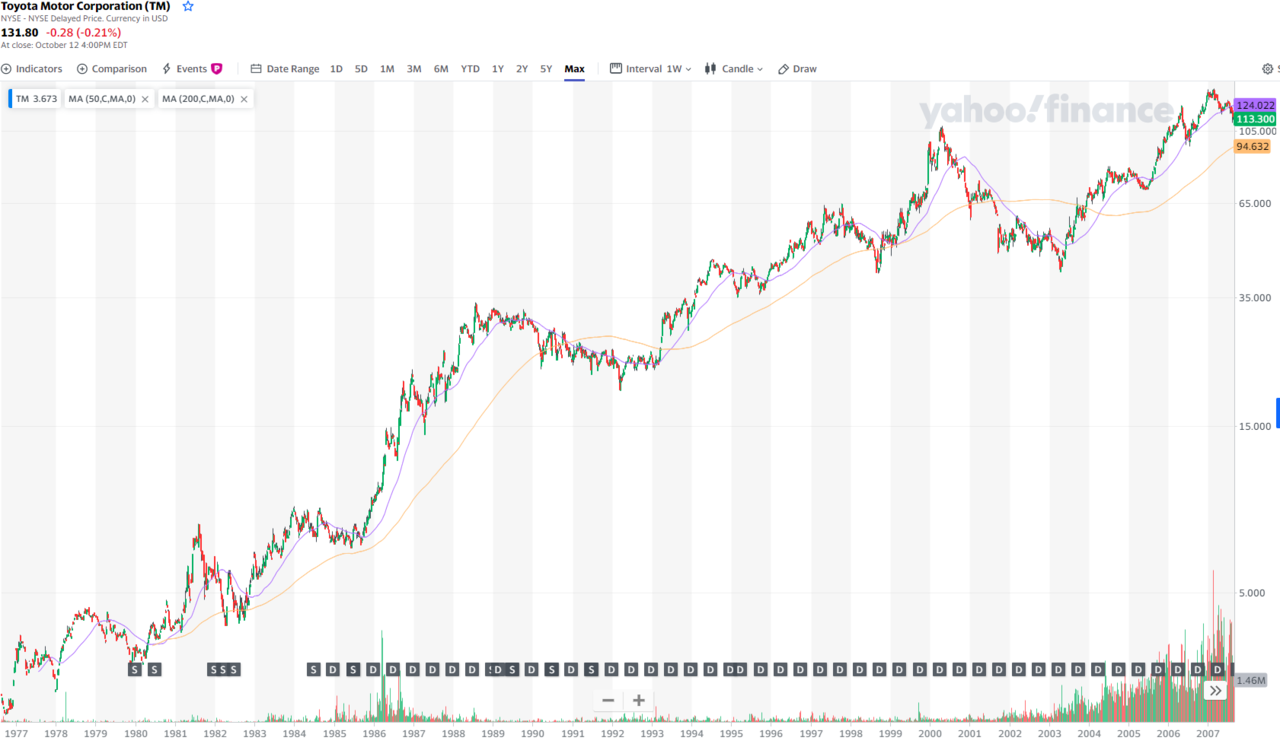This screenshot has height=747, width=1280.
Task: Click the rightmost D dividend marker
Action: click(x=1217, y=669)
